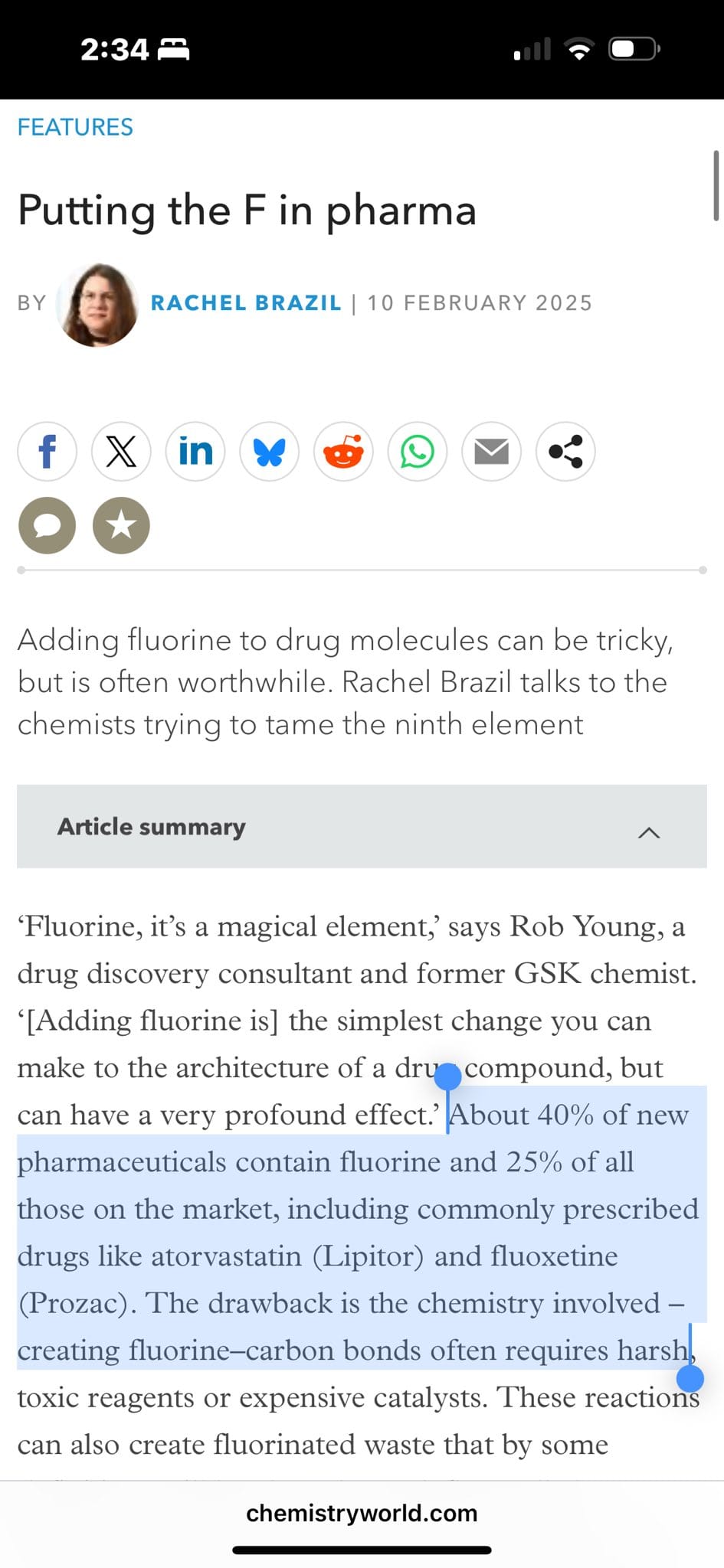Viewport: 724px width, 1568px height.
Task: Save article with star icon
Action: click(121, 525)
